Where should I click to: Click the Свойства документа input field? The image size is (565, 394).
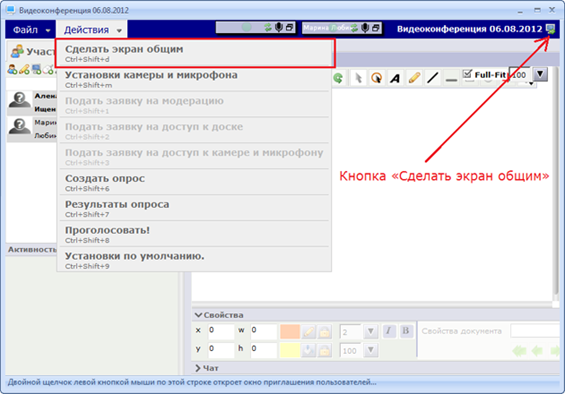pyautogui.click(x=535, y=331)
